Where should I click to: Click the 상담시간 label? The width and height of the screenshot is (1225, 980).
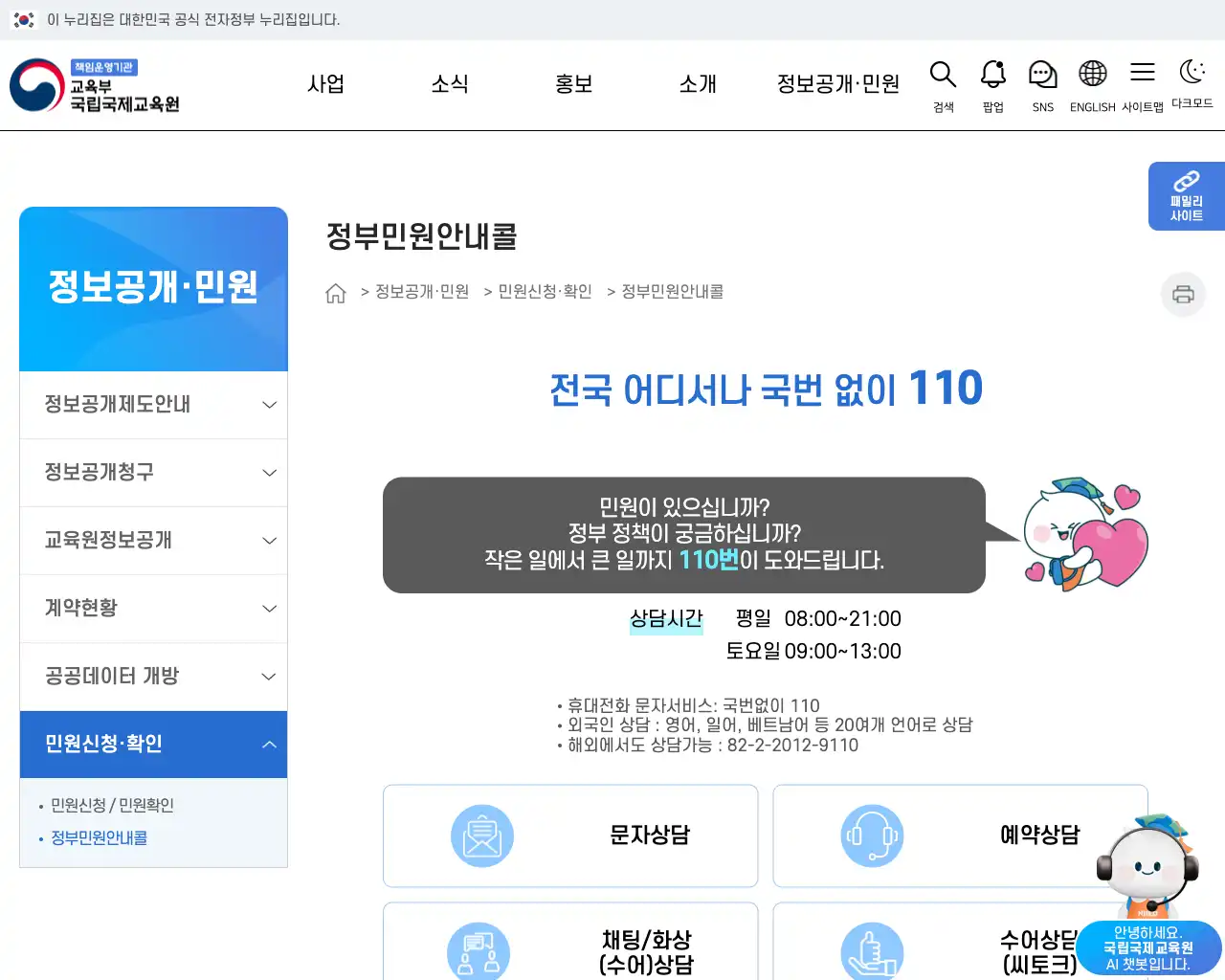point(666,619)
